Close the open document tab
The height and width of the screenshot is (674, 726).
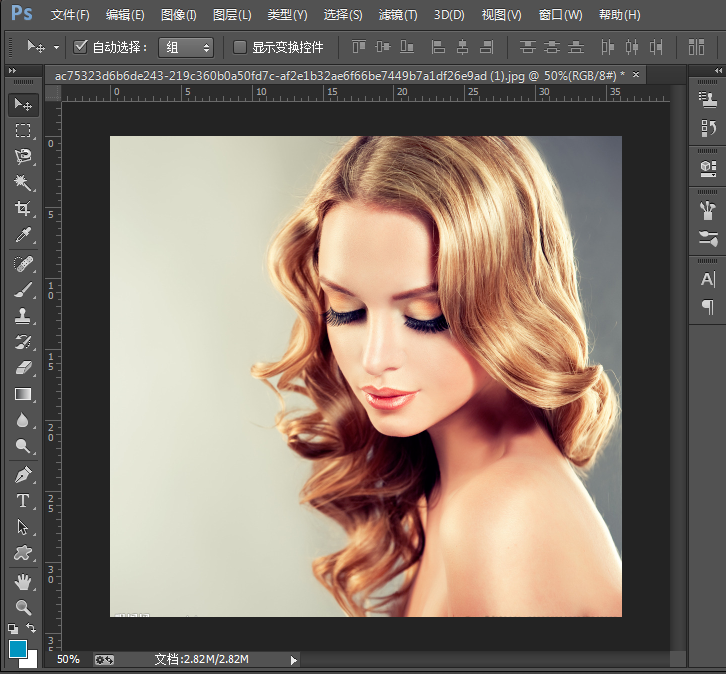[636, 75]
